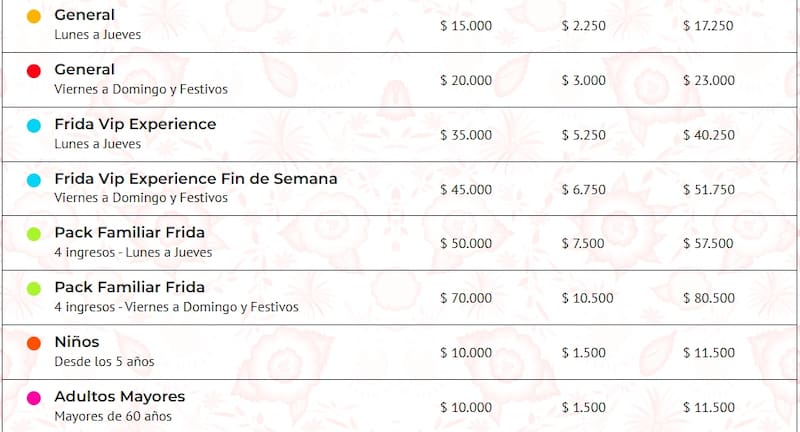
Task: Click the $ 80.500 total price
Action: tap(709, 298)
